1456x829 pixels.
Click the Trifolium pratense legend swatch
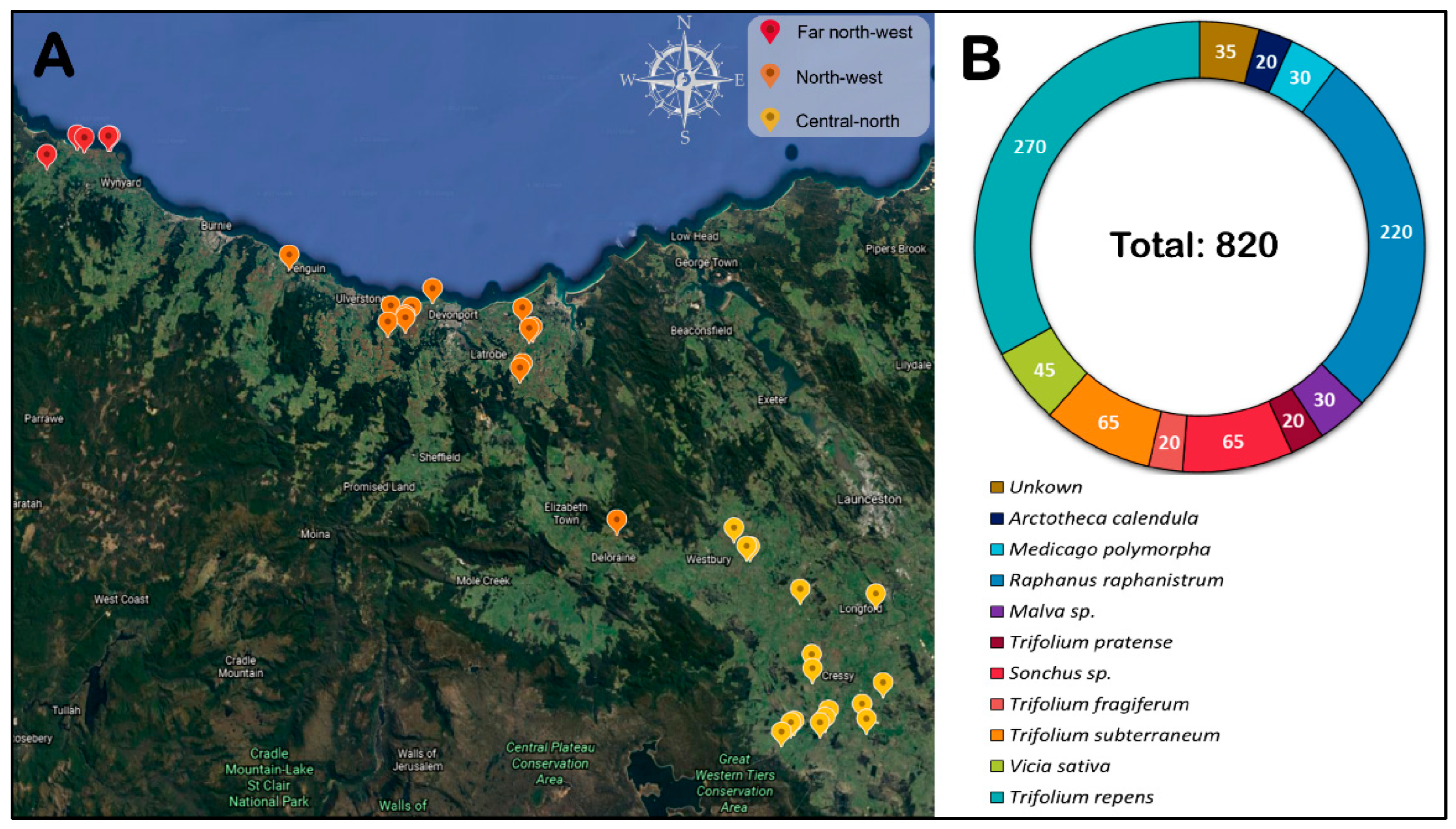click(997, 642)
